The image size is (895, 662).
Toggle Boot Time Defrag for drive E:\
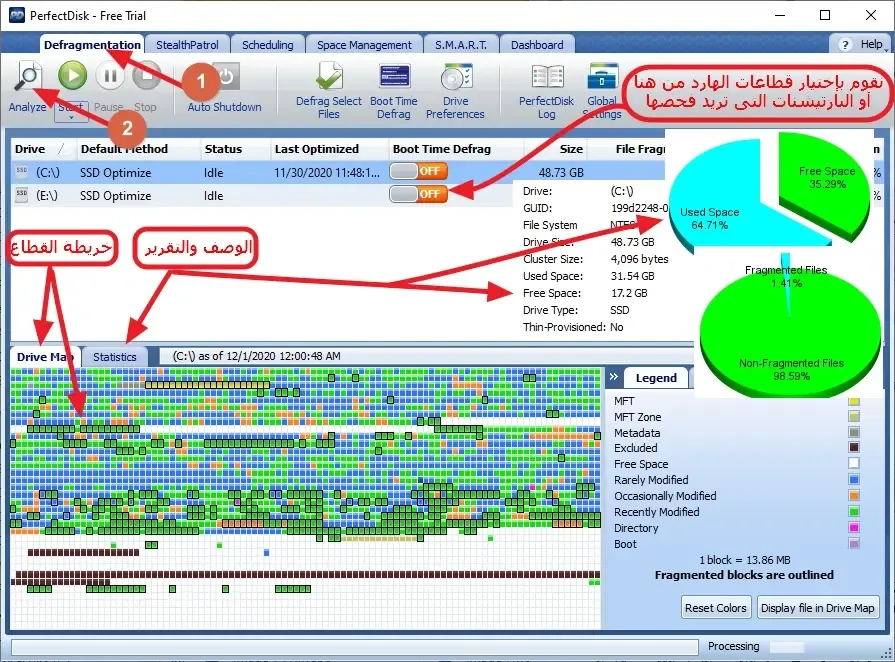point(418,194)
